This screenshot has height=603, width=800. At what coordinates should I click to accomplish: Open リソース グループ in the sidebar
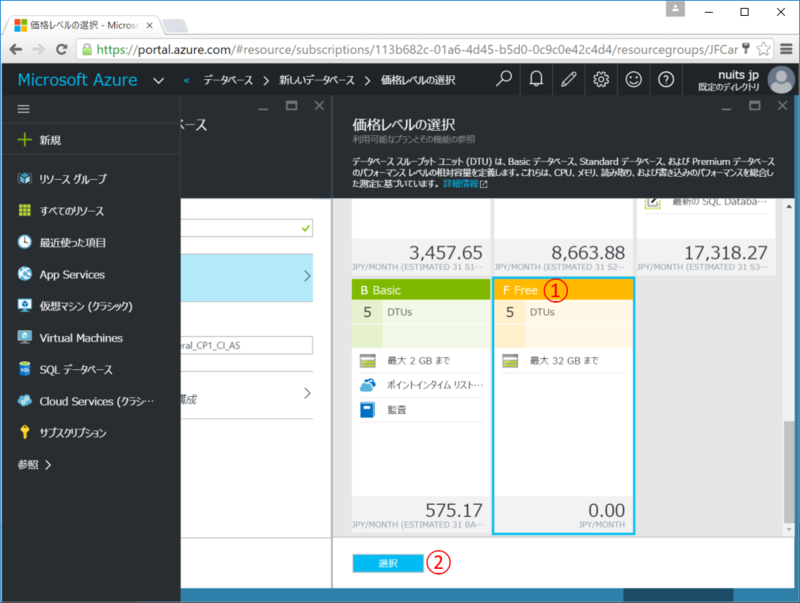coord(73,179)
